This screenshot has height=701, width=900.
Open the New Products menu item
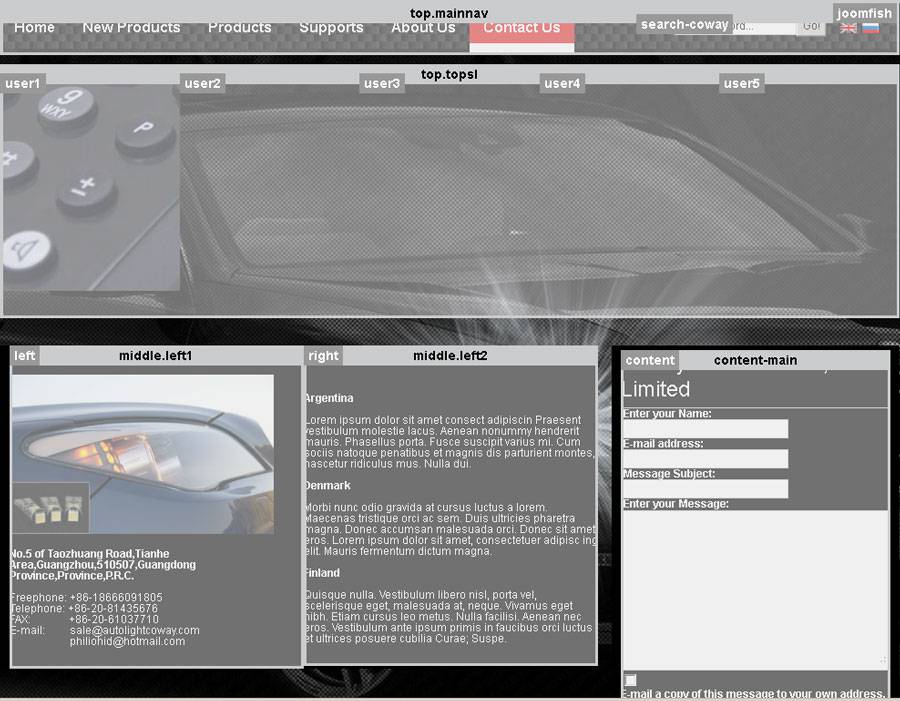pyautogui.click(x=131, y=28)
